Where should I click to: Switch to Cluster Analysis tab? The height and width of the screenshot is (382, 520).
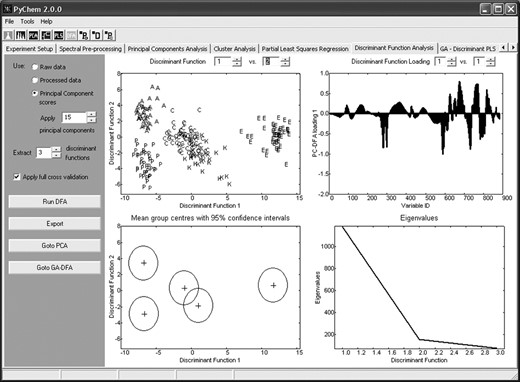coord(235,49)
